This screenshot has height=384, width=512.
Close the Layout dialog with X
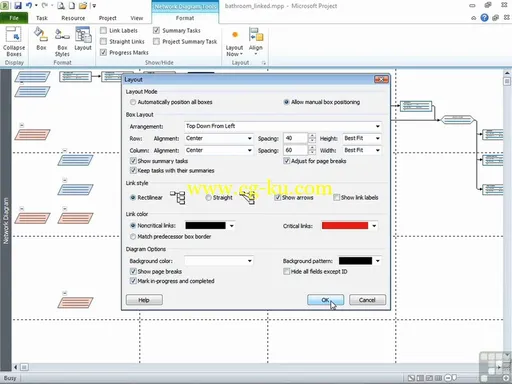pos(381,79)
